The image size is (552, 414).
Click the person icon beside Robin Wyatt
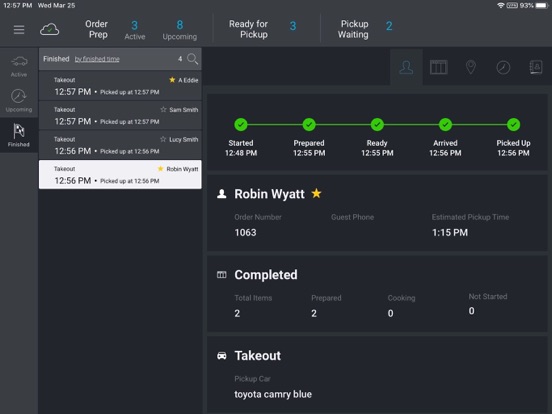222,194
